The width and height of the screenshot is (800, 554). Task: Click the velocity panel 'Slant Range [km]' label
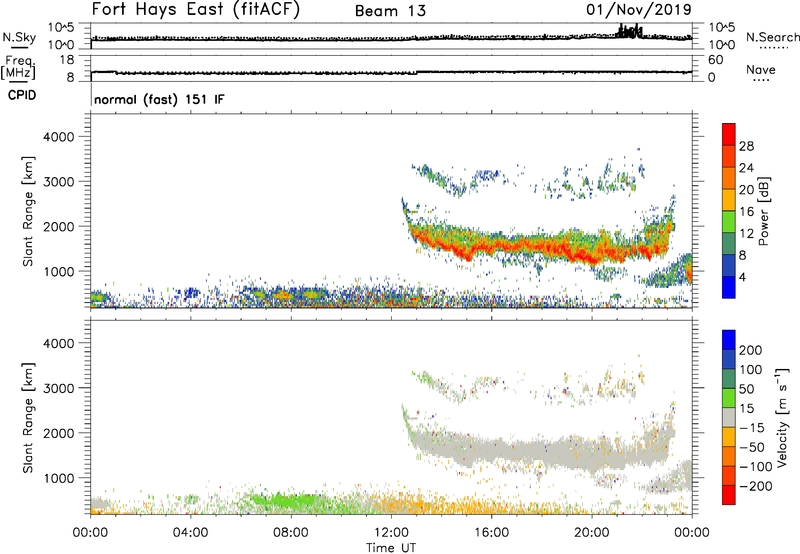click(28, 418)
